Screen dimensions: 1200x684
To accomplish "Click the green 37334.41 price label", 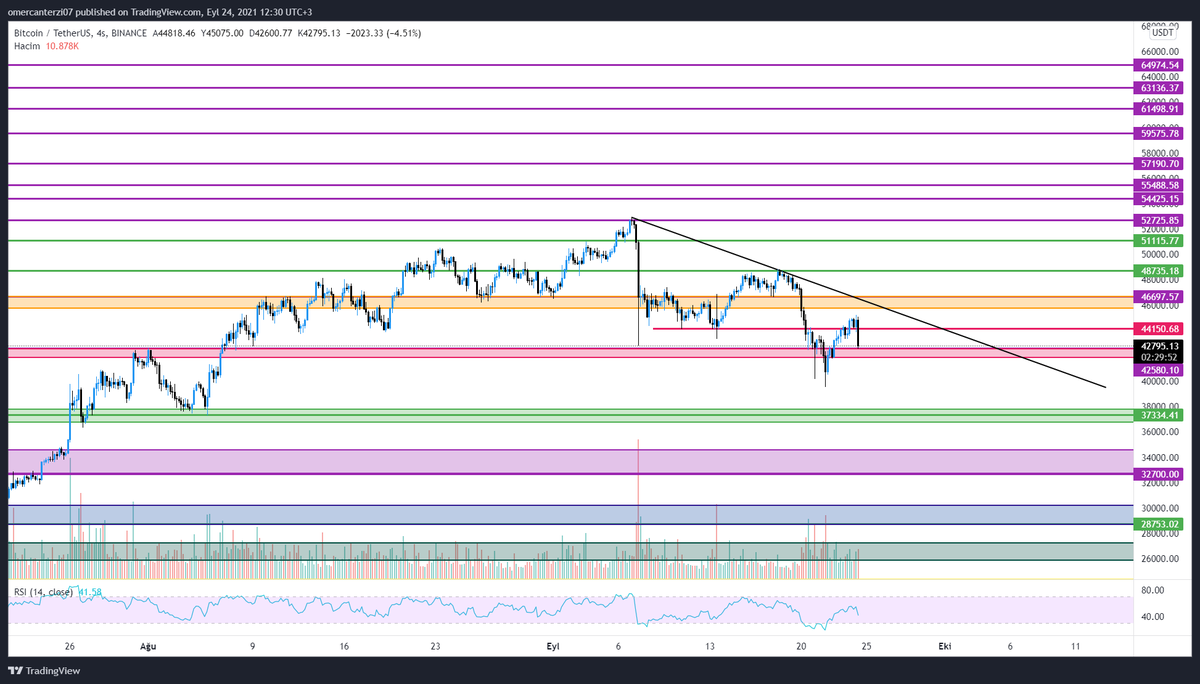I will [x=1159, y=415].
